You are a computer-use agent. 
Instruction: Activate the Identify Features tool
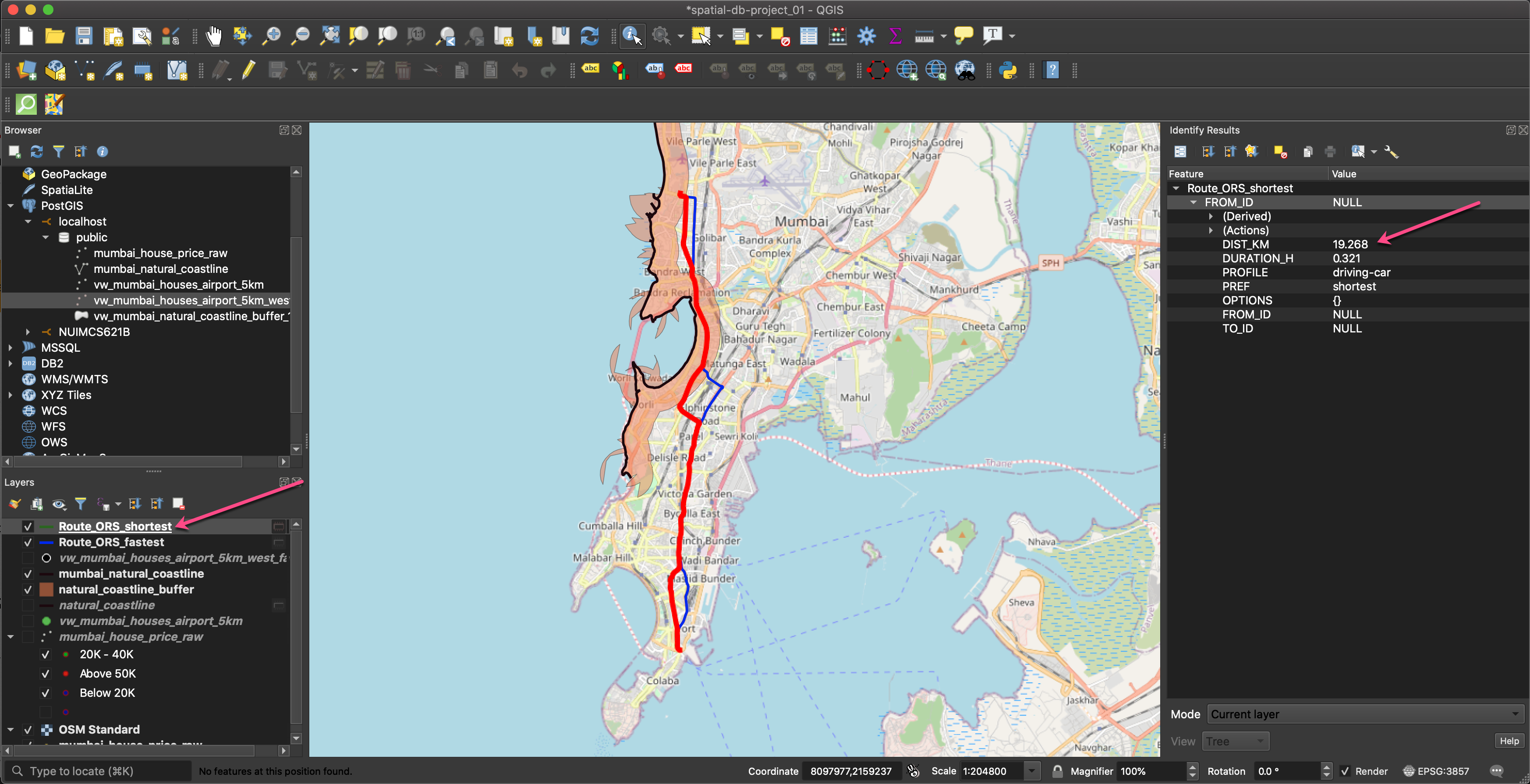click(x=632, y=36)
